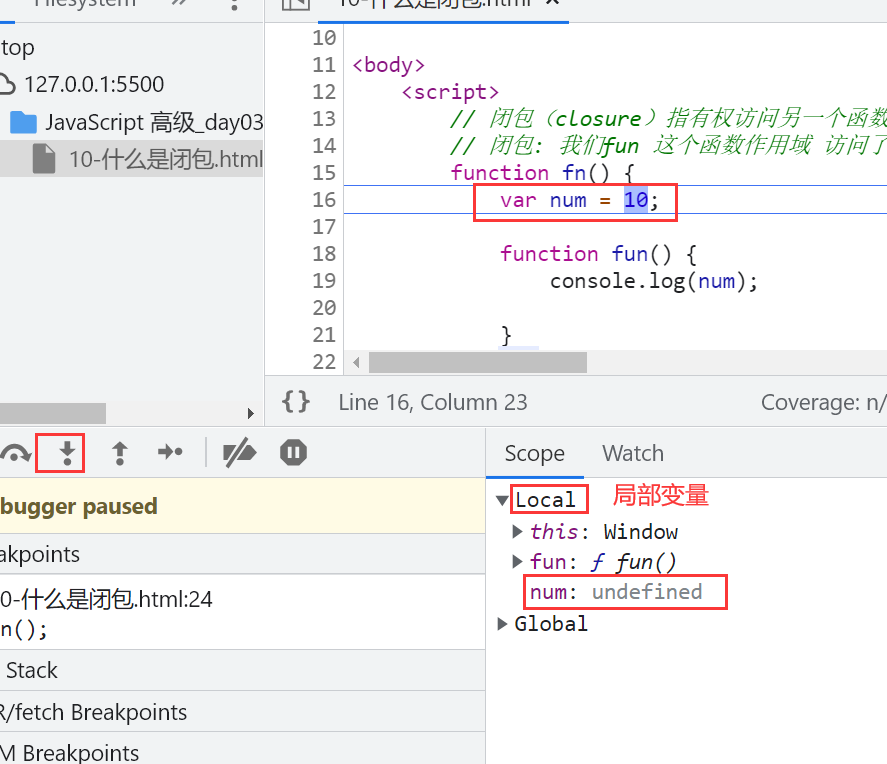The width and height of the screenshot is (887, 764).
Task: Click the pretty print curly braces icon
Action: (295, 402)
